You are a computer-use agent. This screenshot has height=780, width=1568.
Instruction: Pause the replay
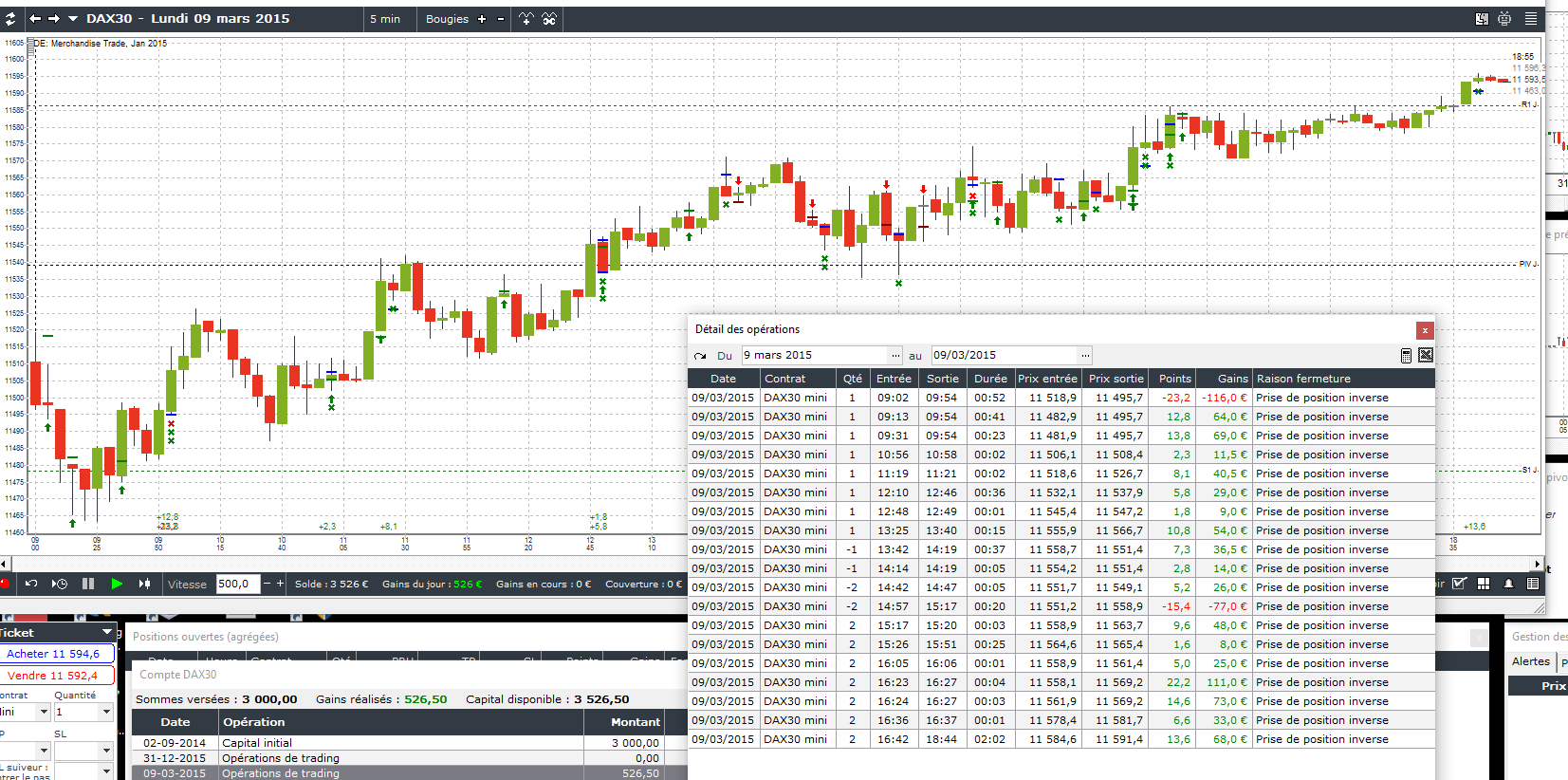pyautogui.click(x=88, y=584)
